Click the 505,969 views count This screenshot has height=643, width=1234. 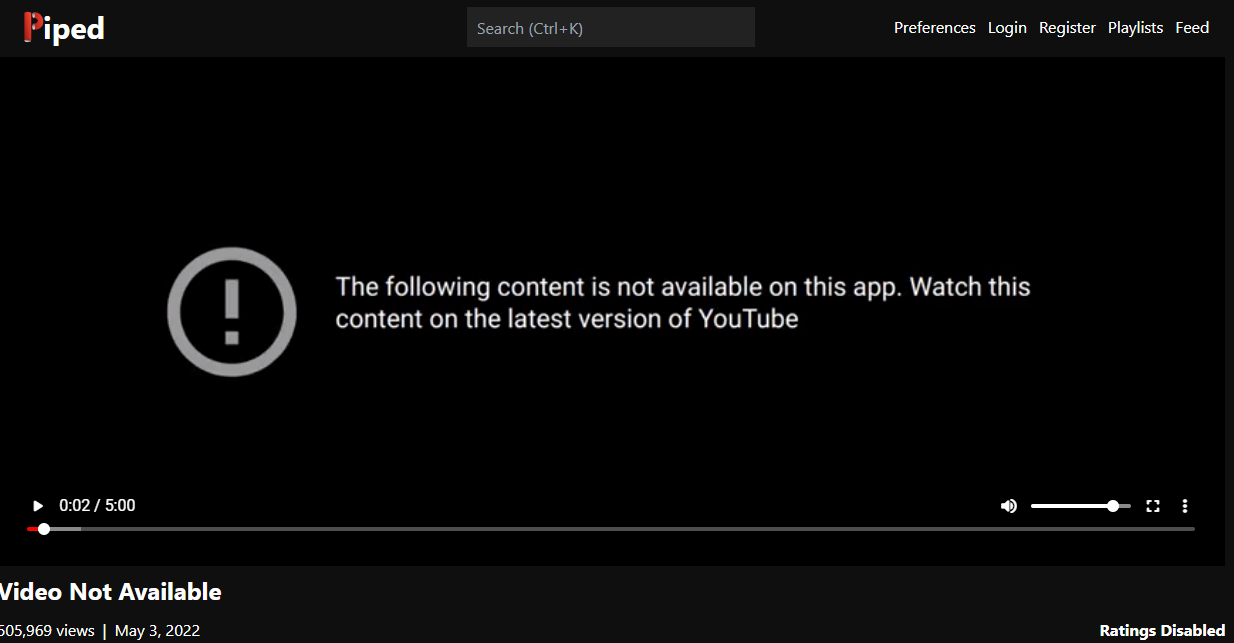pos(47,631)
